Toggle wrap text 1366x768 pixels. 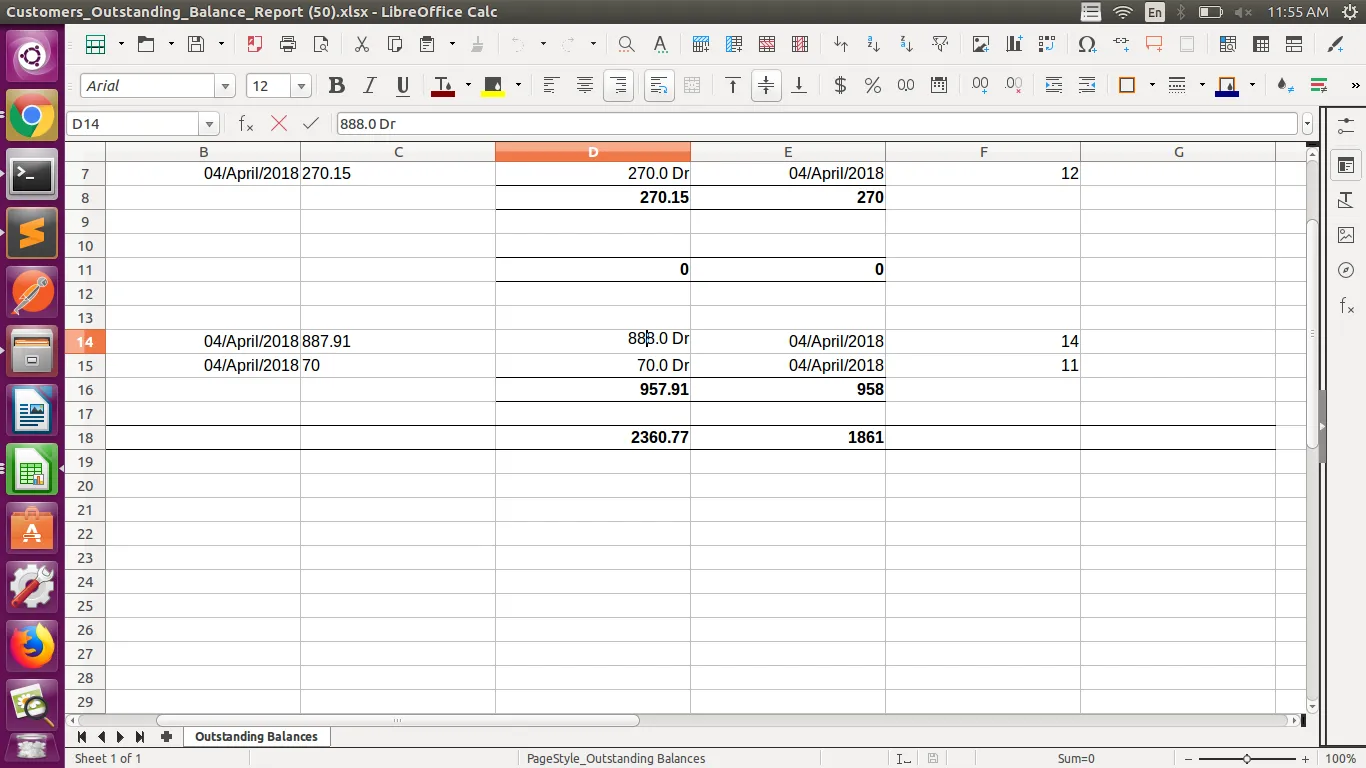point(659,86)
